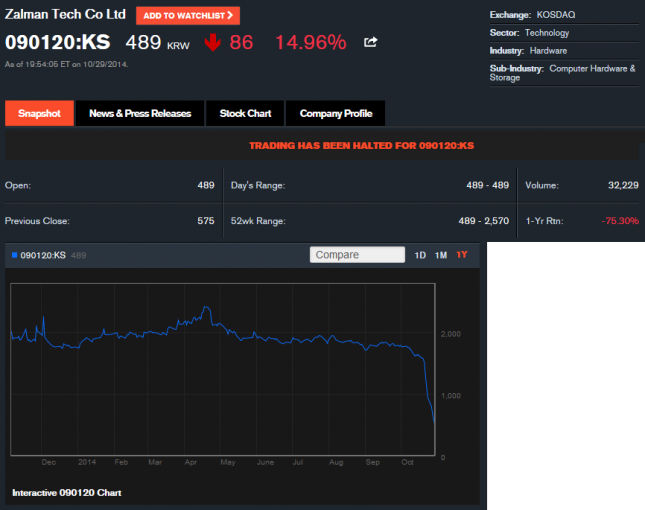
Task: Click the Open value 489
Action: 206,185
